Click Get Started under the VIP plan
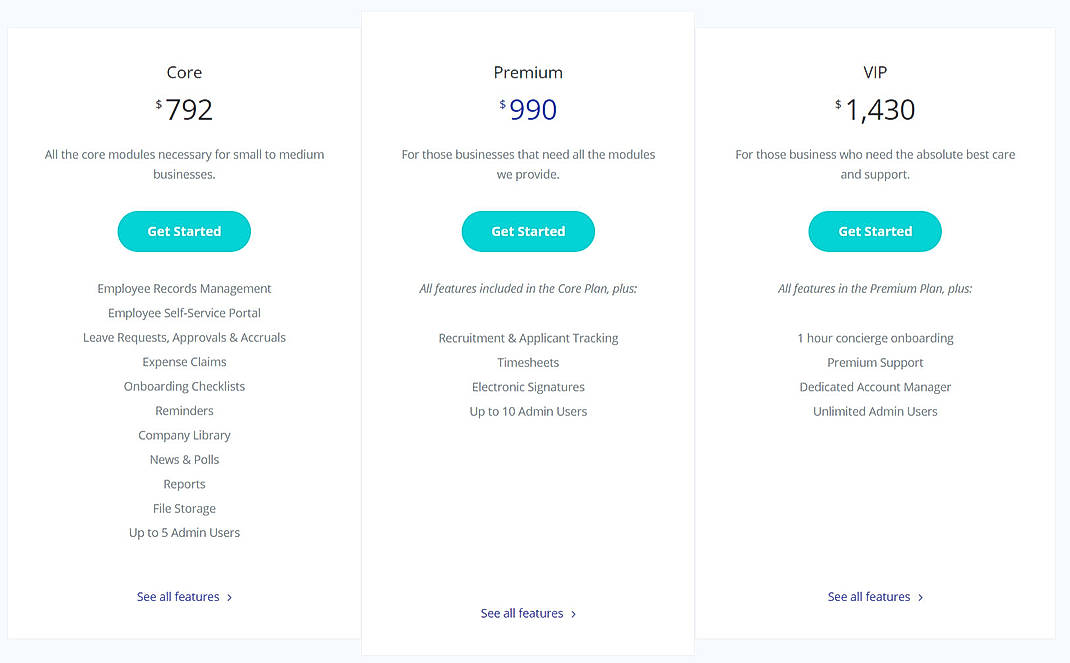This screenshot has width=1070, height=663. click(x=875, y=231)
